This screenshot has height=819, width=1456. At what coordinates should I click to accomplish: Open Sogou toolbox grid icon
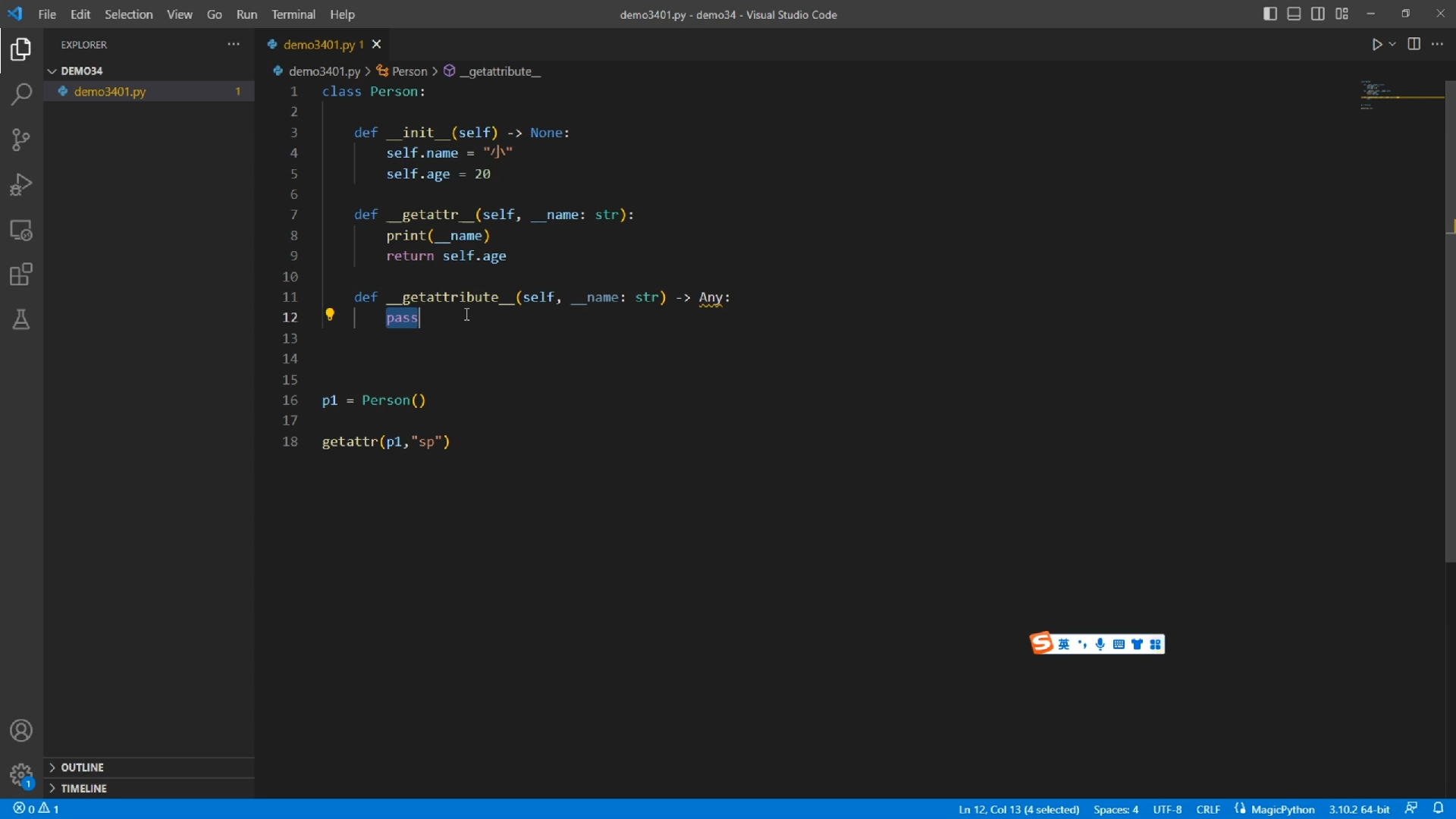click(x=1155, y=645)
